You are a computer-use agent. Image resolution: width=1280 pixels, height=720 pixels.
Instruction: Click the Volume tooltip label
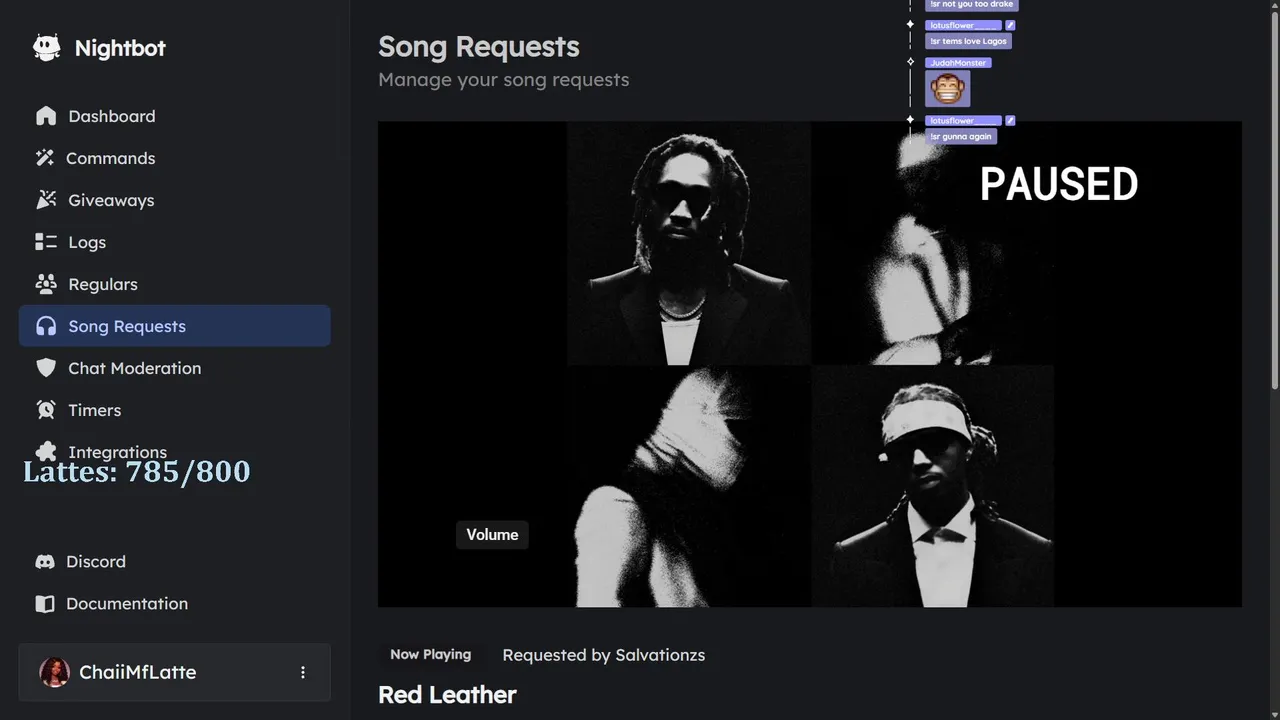coord(492,535)
